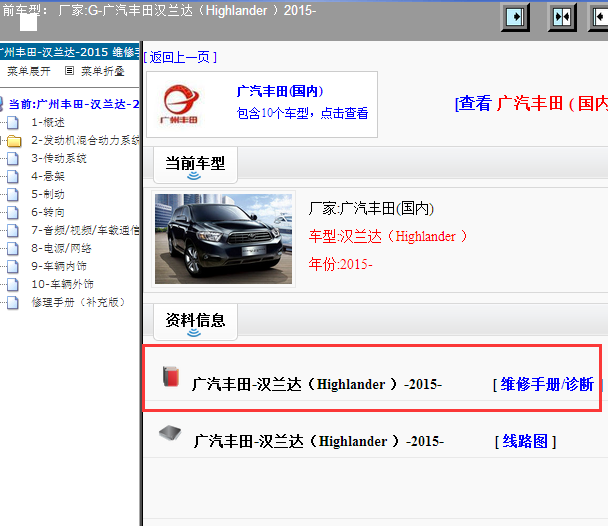Open tree item 6-转向
Image resolution: width=608 pixels, height=526 pixels.
tap(48, 212)
